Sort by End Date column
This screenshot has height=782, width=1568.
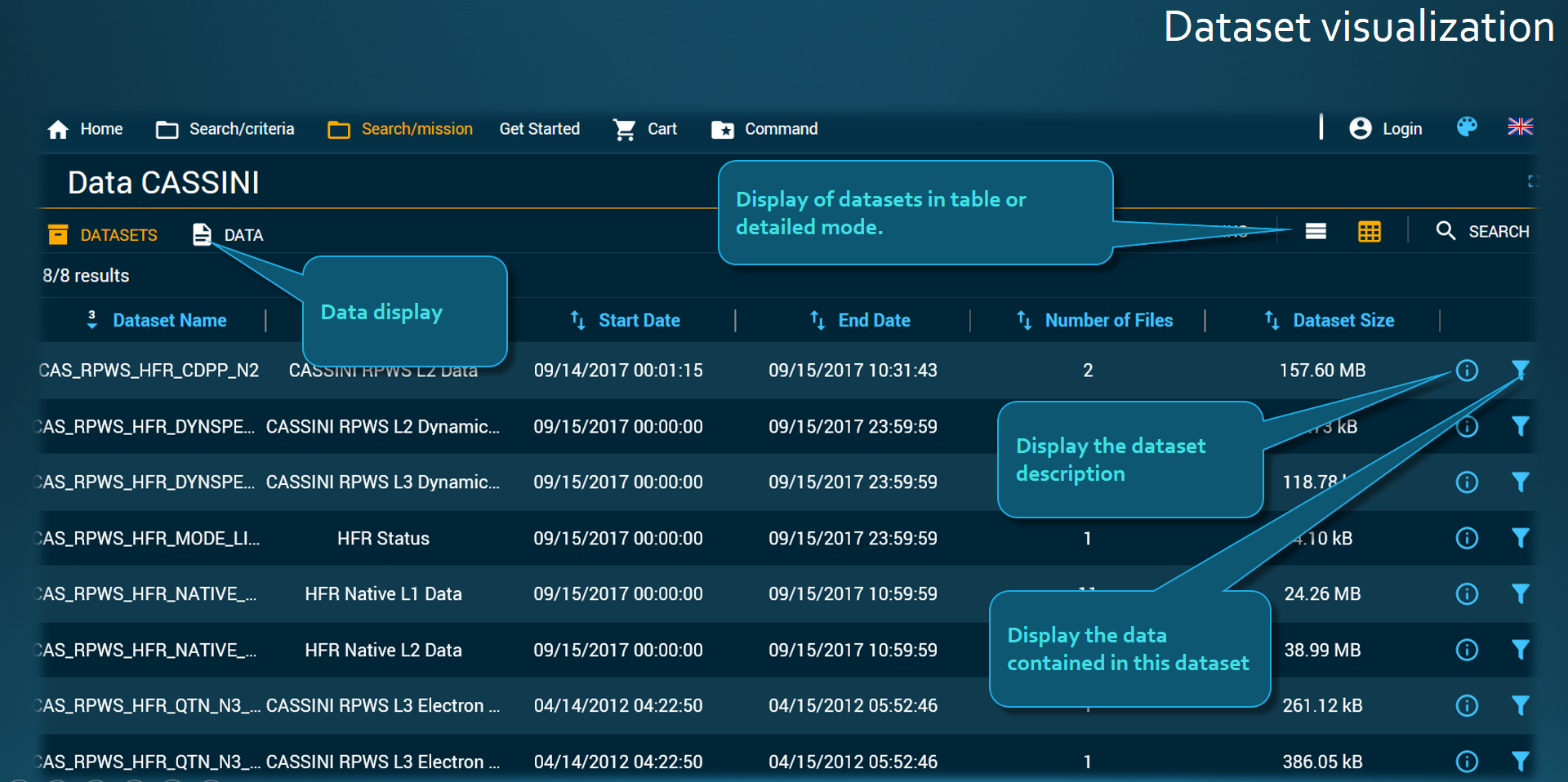860,320
